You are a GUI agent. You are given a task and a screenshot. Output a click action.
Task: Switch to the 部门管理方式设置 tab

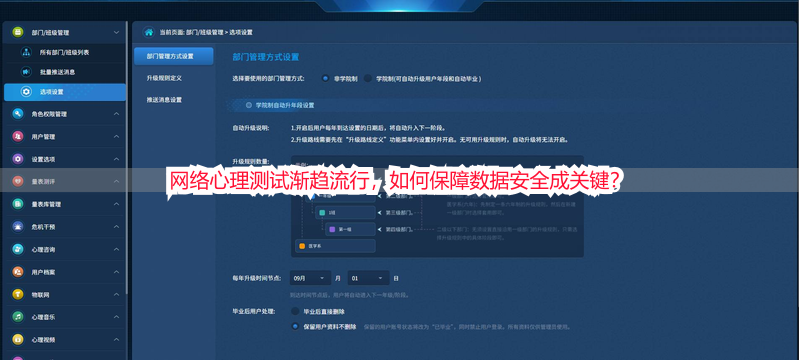[173, 56]
